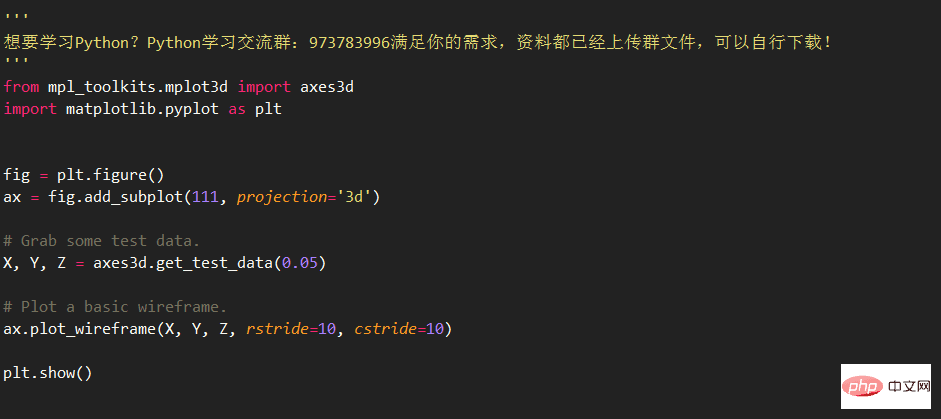Click the red php badge in watermark
Image resolution: width=941 pixels, height=419 pixels.
click(863, 387)
